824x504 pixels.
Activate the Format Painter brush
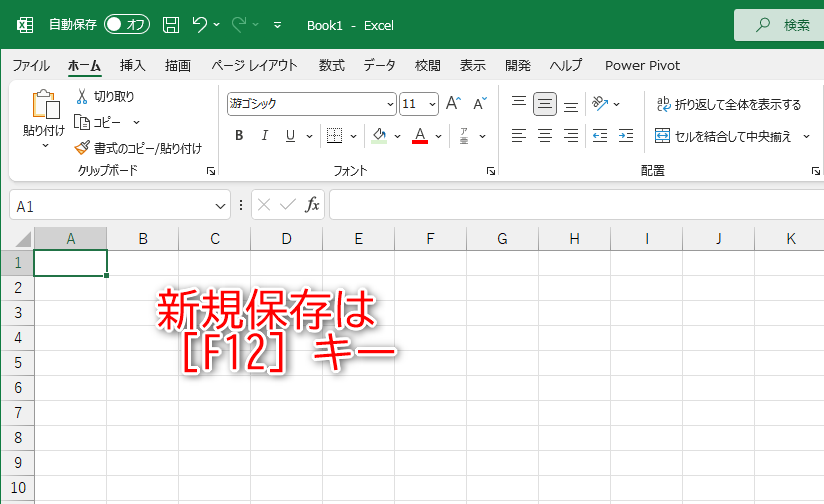pyautogui.click(x=82, y=148)
